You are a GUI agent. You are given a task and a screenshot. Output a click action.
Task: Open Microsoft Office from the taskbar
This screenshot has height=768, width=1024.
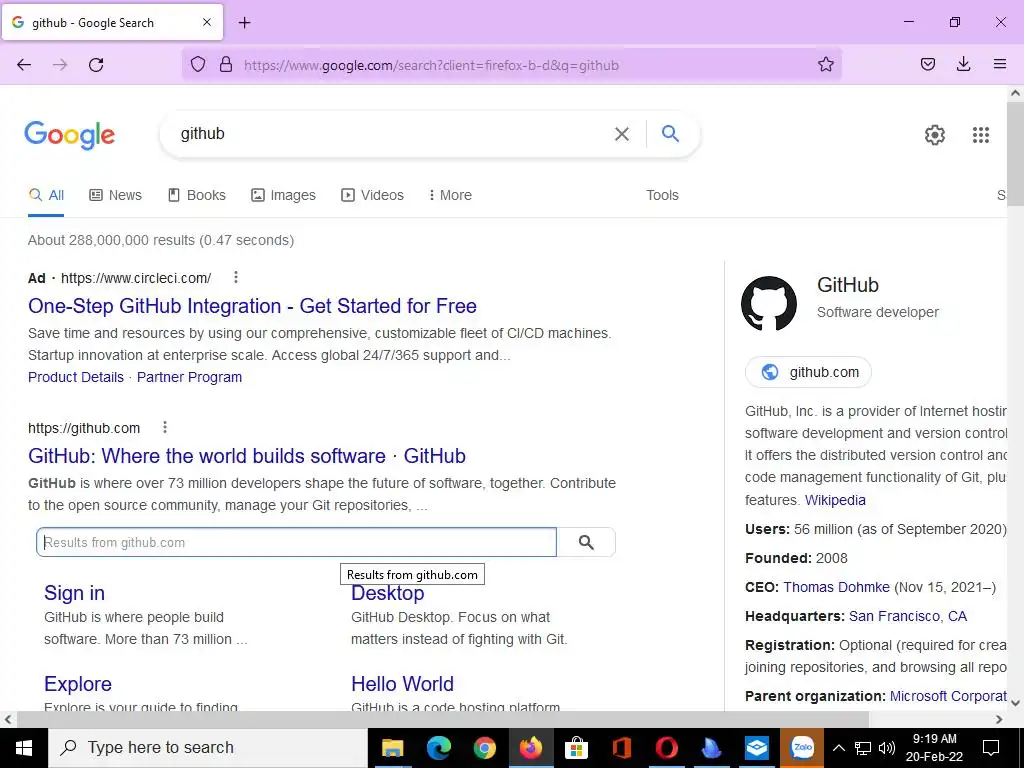[x=621, y=748]
